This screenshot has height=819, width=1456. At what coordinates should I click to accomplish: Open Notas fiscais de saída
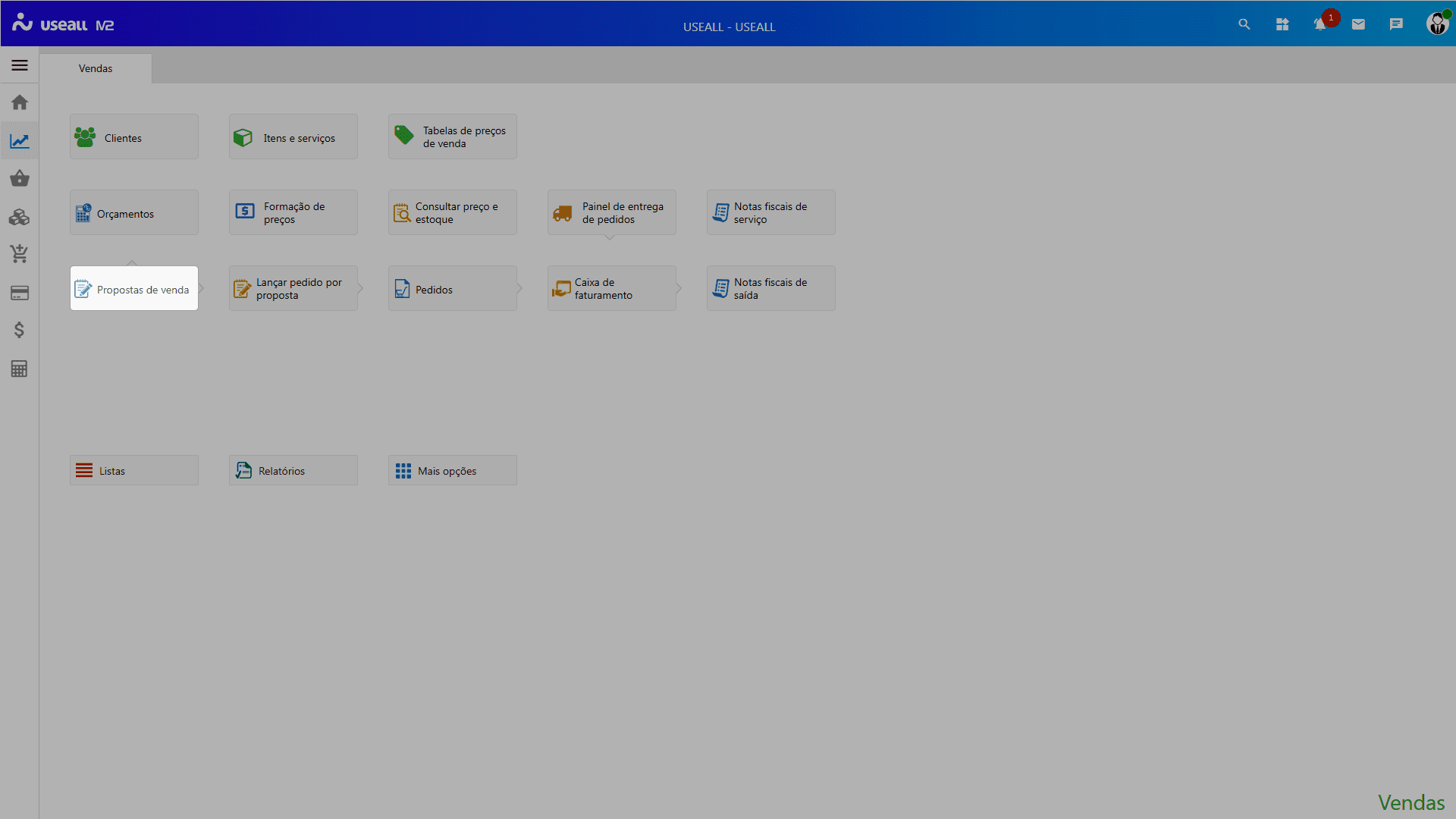pyautogui.click(x=771, y=289)
